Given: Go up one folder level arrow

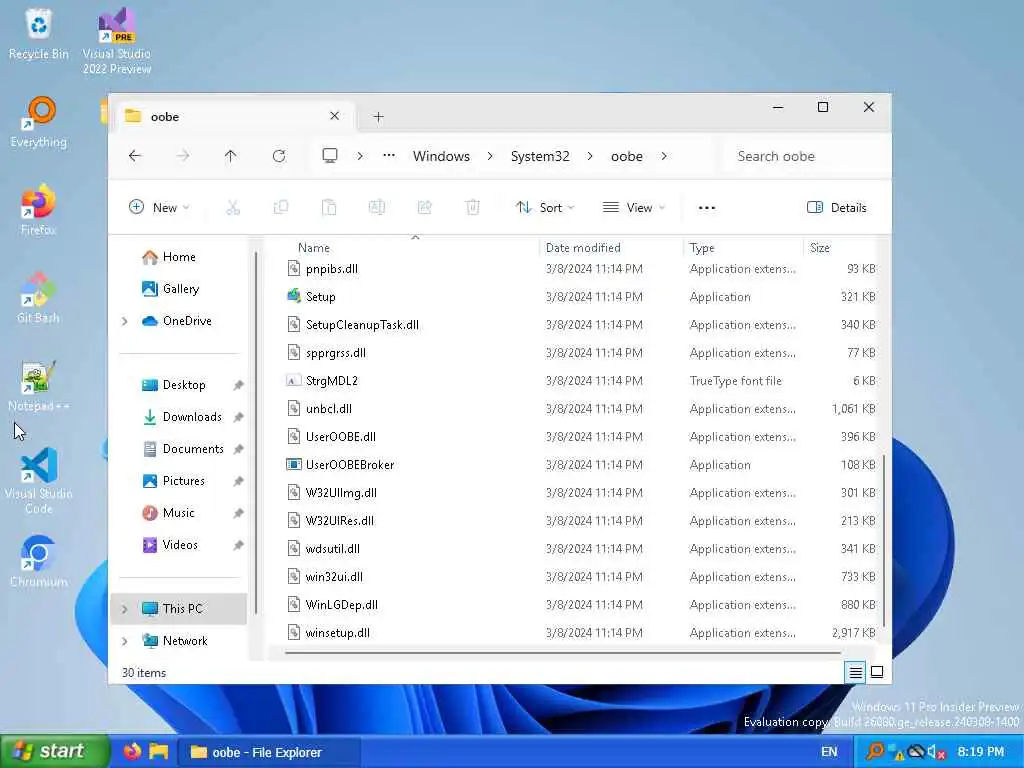Looking at the screenshot, I should pos(231,156).
